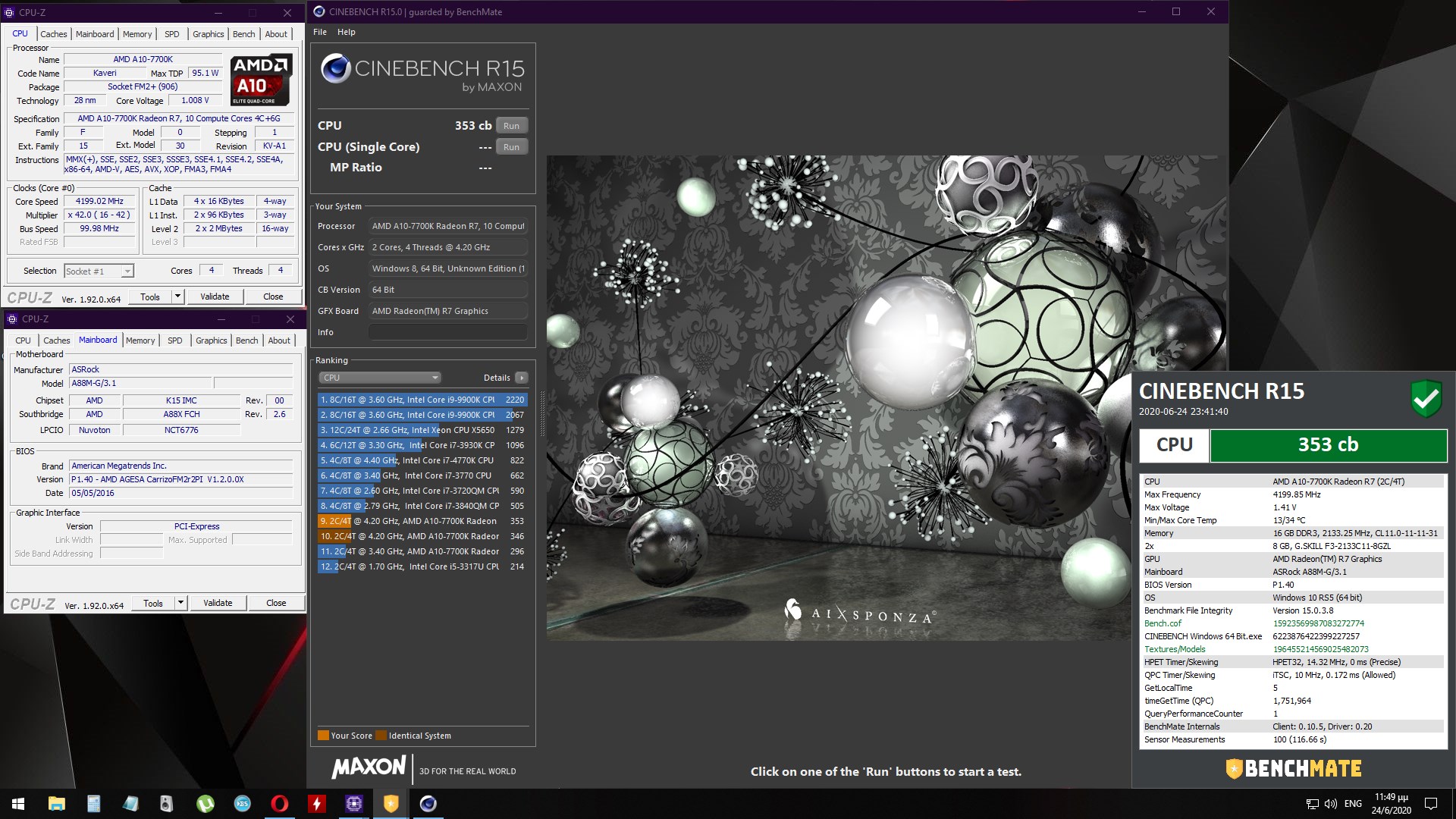1456x819 pixels.
Task: Click the Cinebench window title icon
Action: (319, 11)
